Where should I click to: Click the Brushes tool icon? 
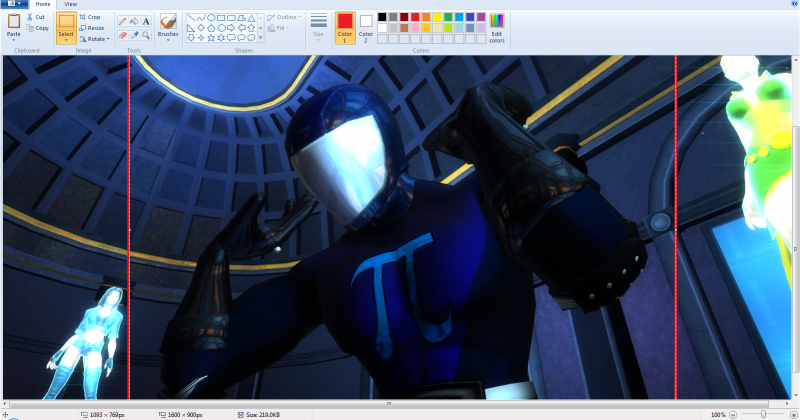[168, 21]
